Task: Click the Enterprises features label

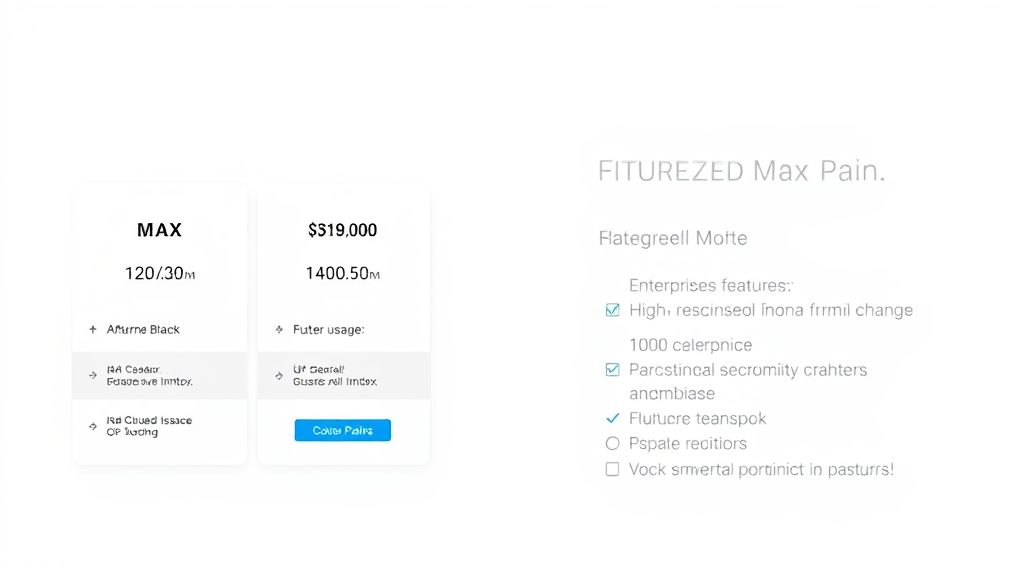Action: click(710, 285)
